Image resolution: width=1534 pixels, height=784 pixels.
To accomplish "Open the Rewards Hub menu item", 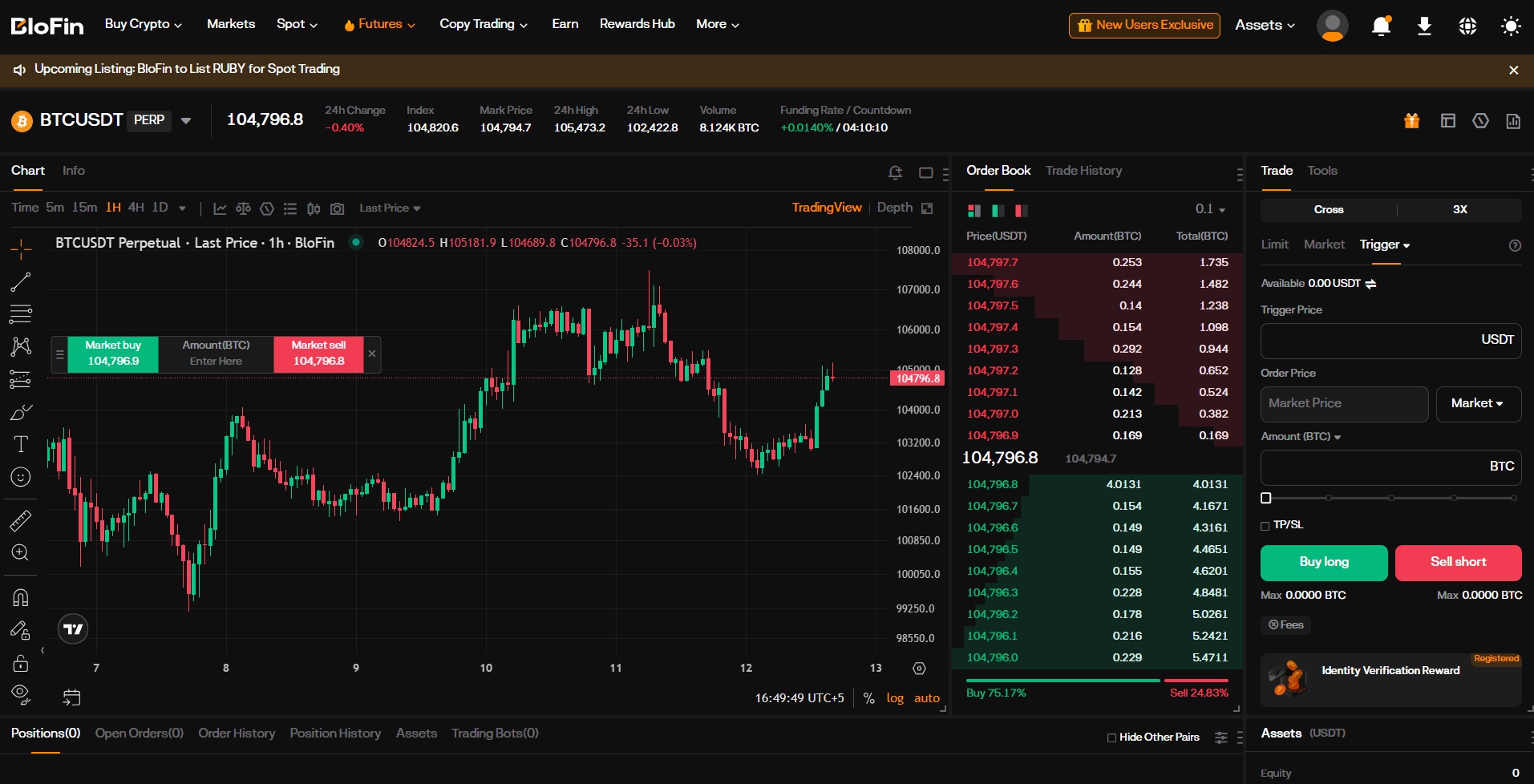I will coord(637,23).
